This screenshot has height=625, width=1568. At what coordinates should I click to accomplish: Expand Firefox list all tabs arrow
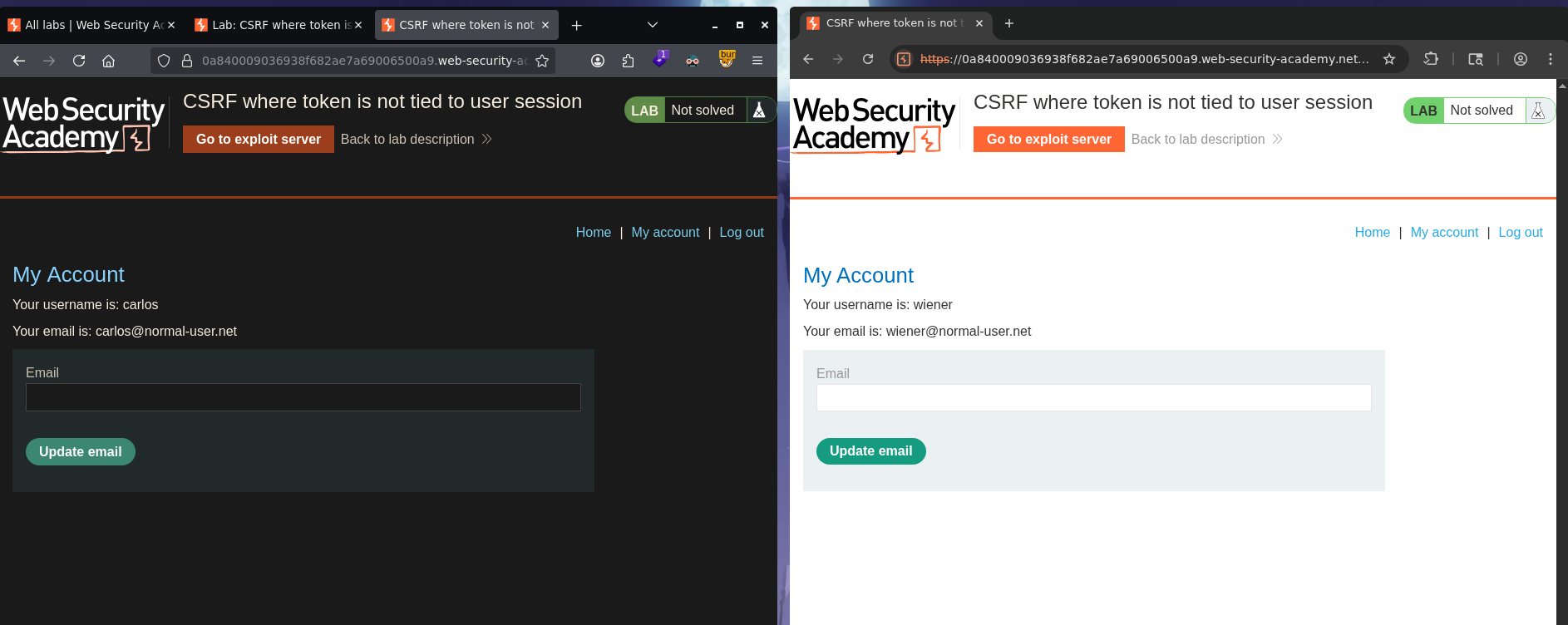(x=653, y=25)
